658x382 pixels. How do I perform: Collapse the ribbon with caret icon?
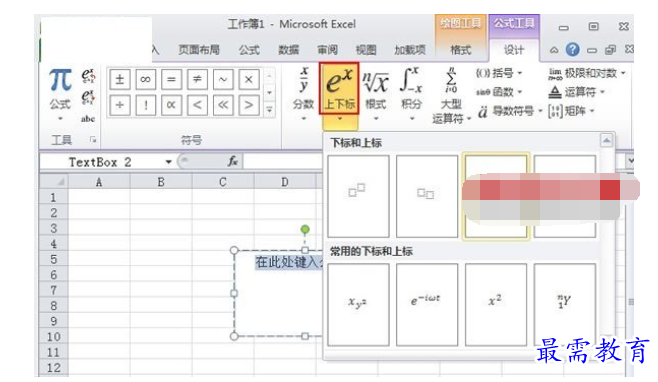pos(554,50)
